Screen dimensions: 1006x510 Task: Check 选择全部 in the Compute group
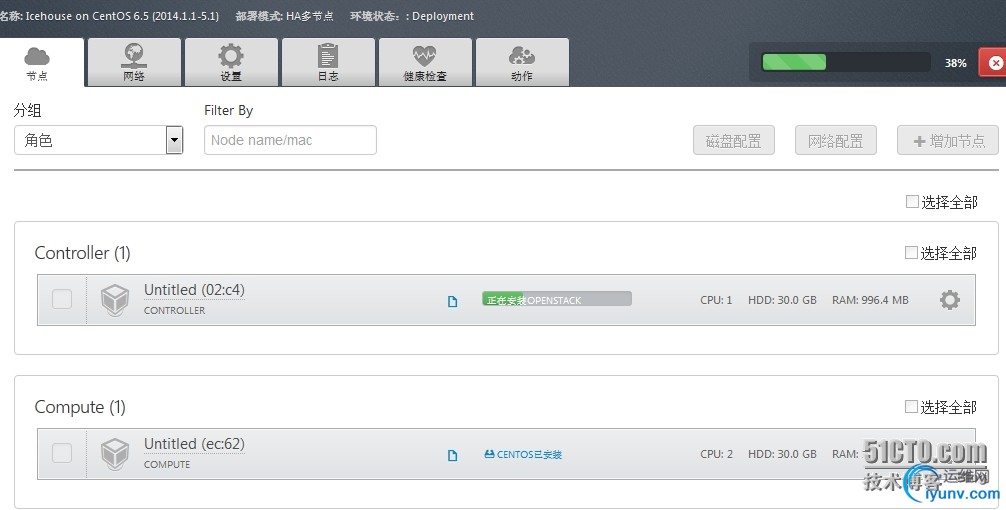pyautogui.click(x=911, y=406)
